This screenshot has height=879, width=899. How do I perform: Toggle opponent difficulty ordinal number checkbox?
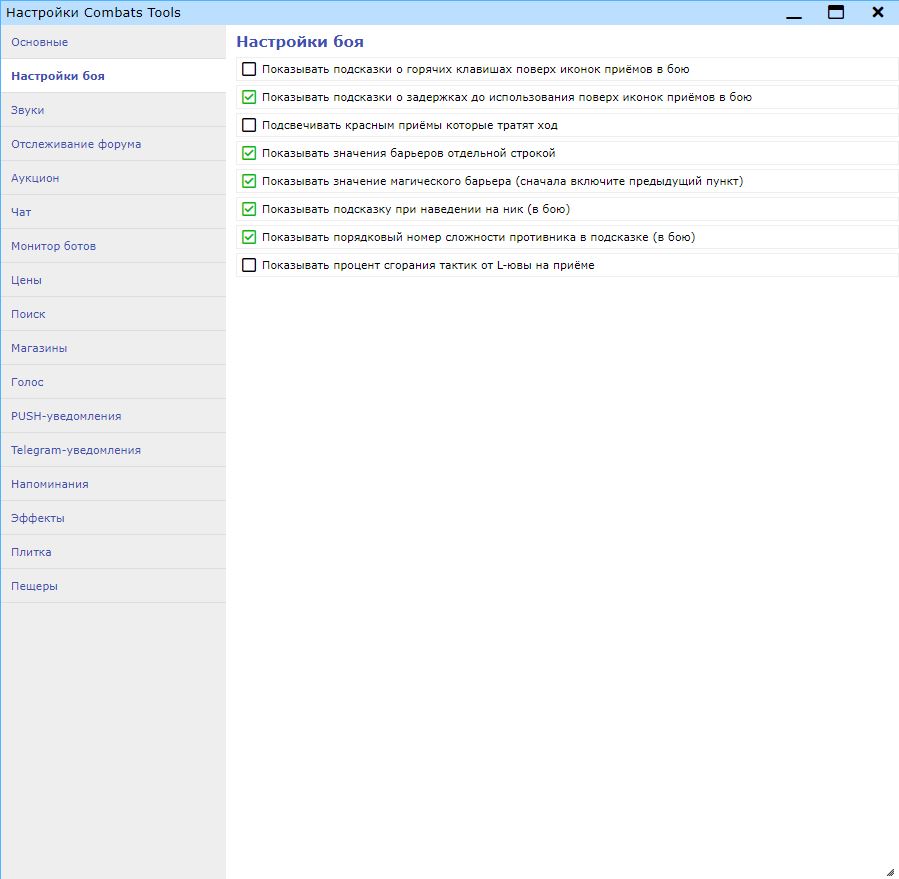pos(249,237)
